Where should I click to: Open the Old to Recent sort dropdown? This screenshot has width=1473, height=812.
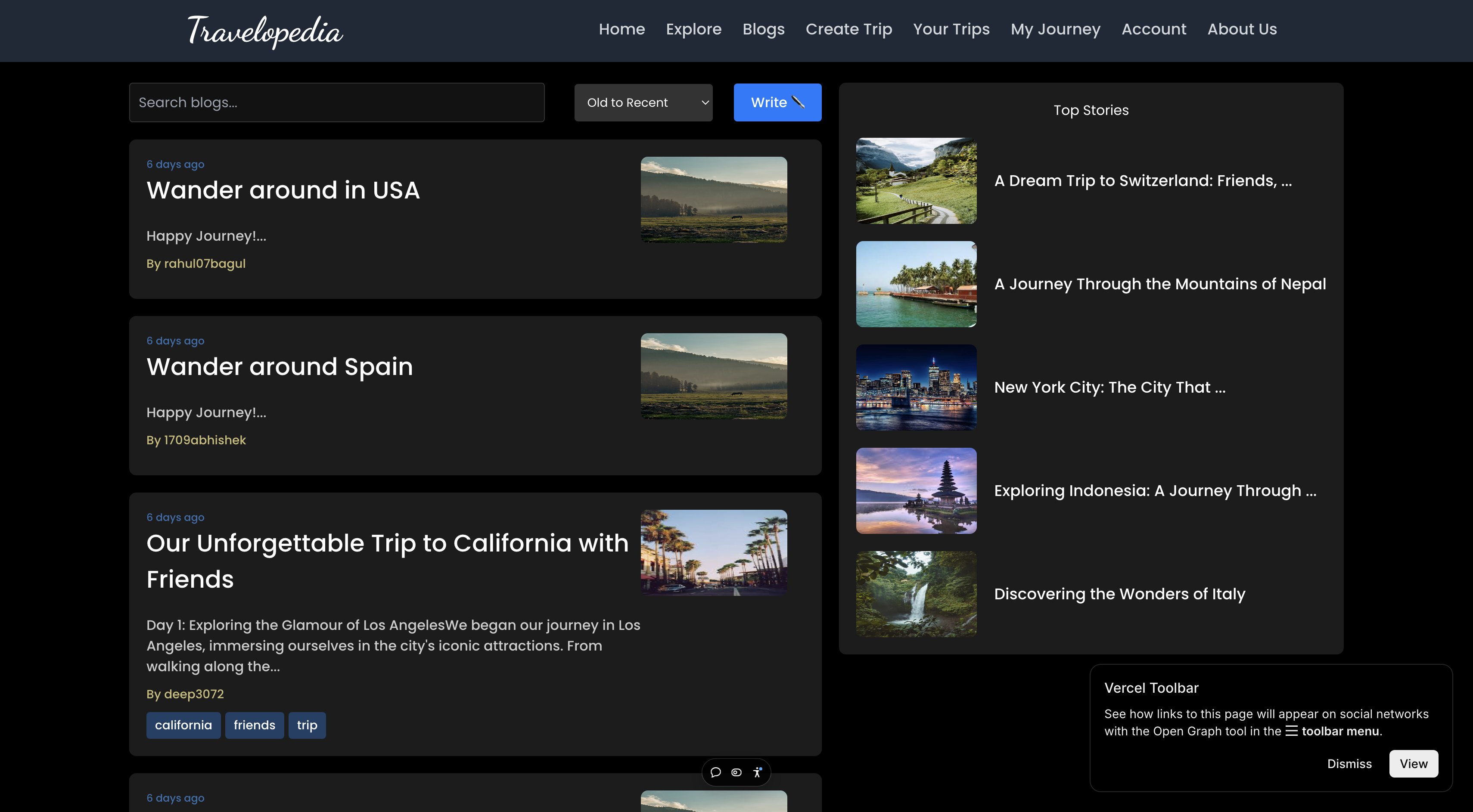[x=643, y=102]
